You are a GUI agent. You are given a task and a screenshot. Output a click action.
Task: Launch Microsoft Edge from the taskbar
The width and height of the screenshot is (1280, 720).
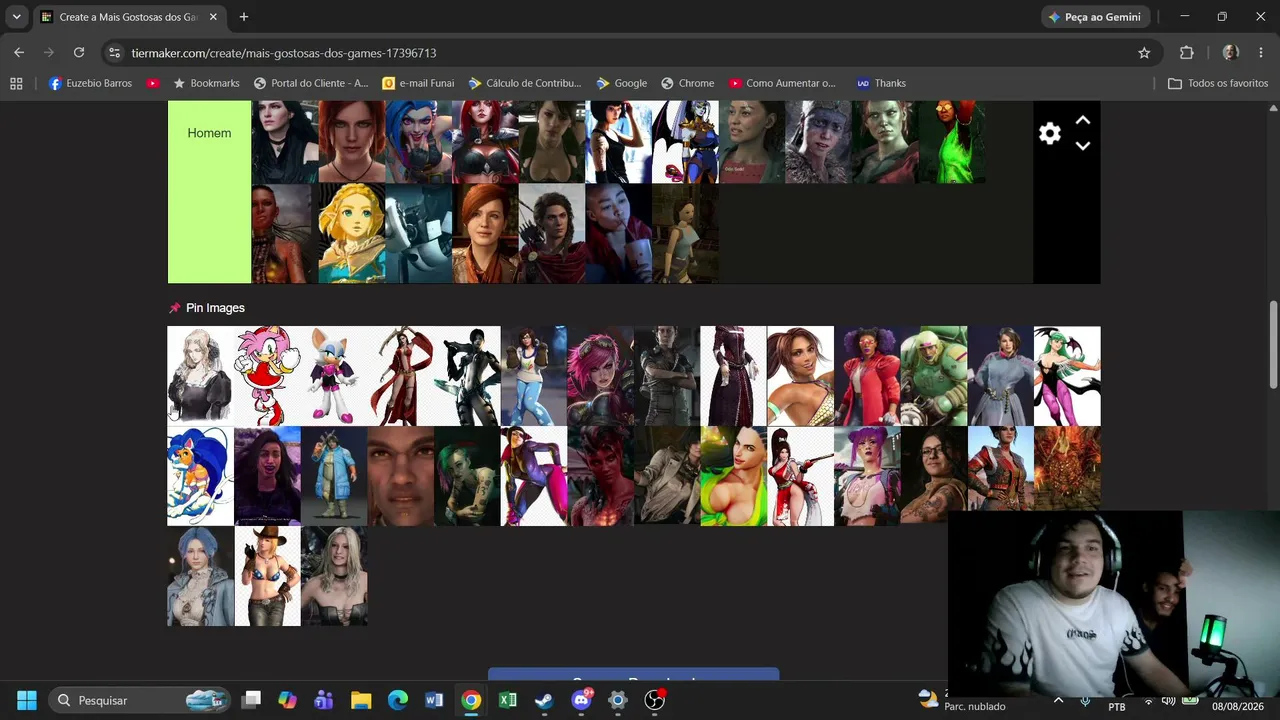click(x=398, y=700)
